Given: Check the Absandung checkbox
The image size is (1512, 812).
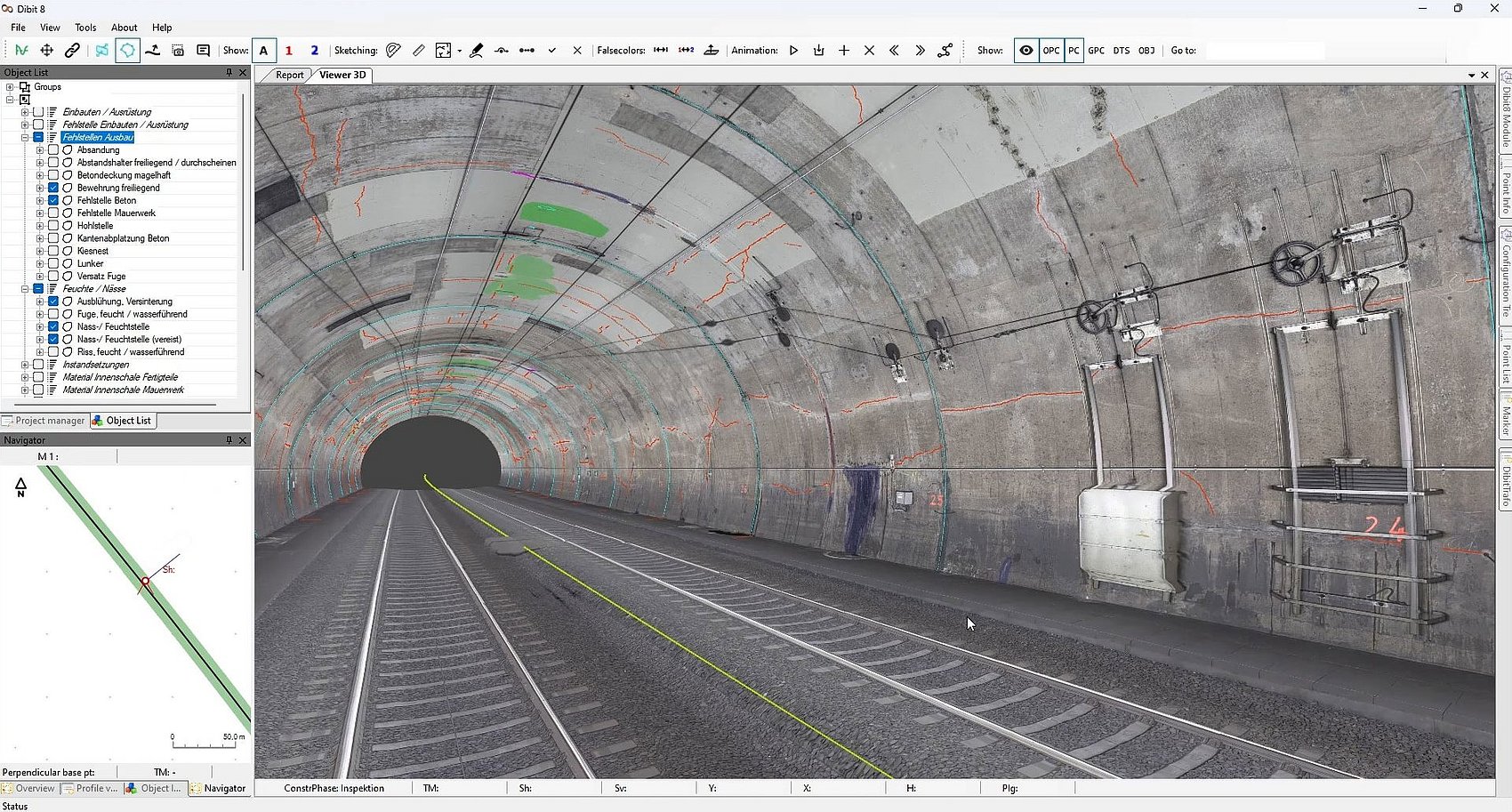Looking at the screenshot, I should coord(53,150).
